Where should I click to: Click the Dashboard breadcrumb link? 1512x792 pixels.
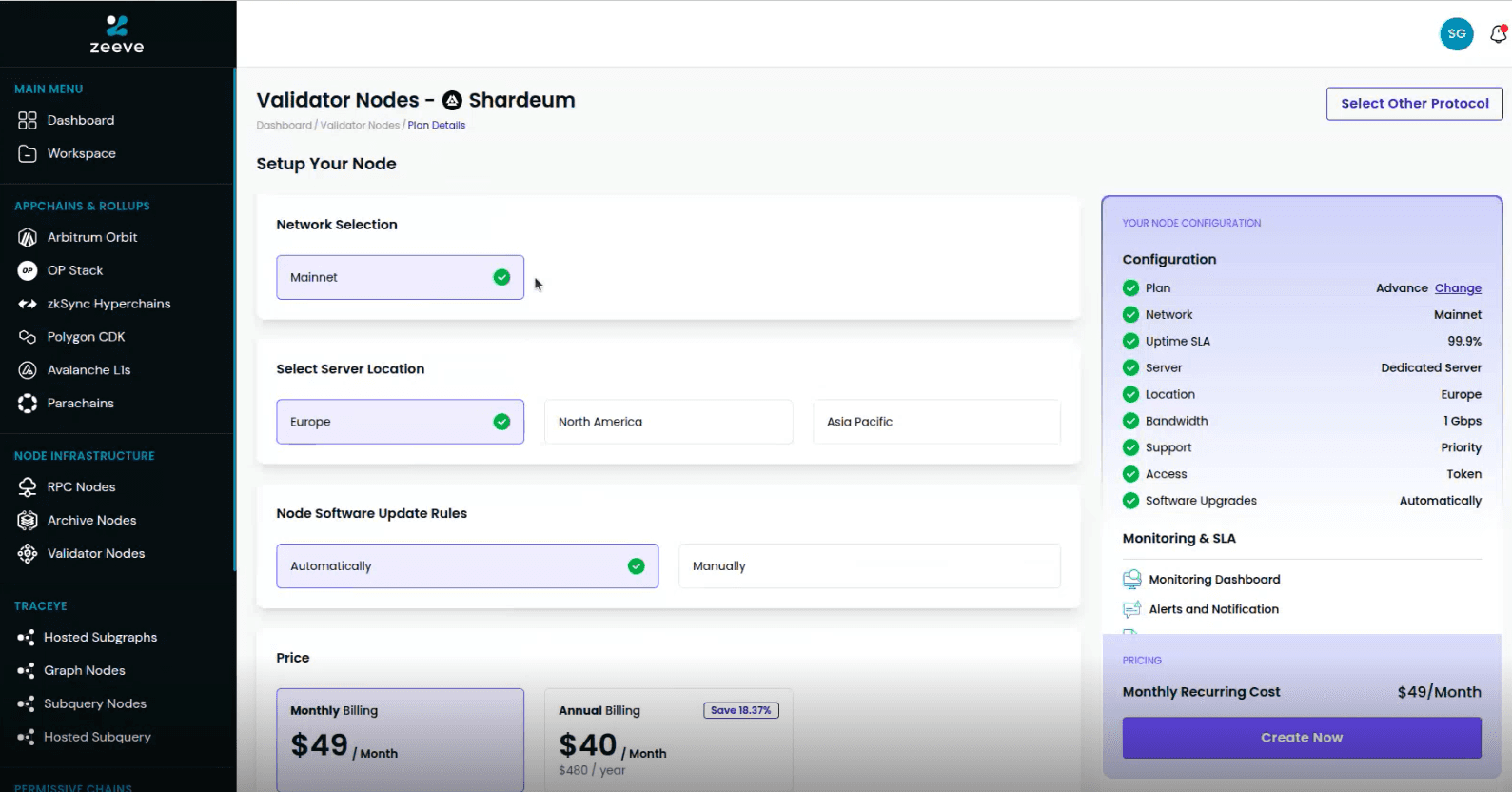pyautogui.click(x=284, y=126)
